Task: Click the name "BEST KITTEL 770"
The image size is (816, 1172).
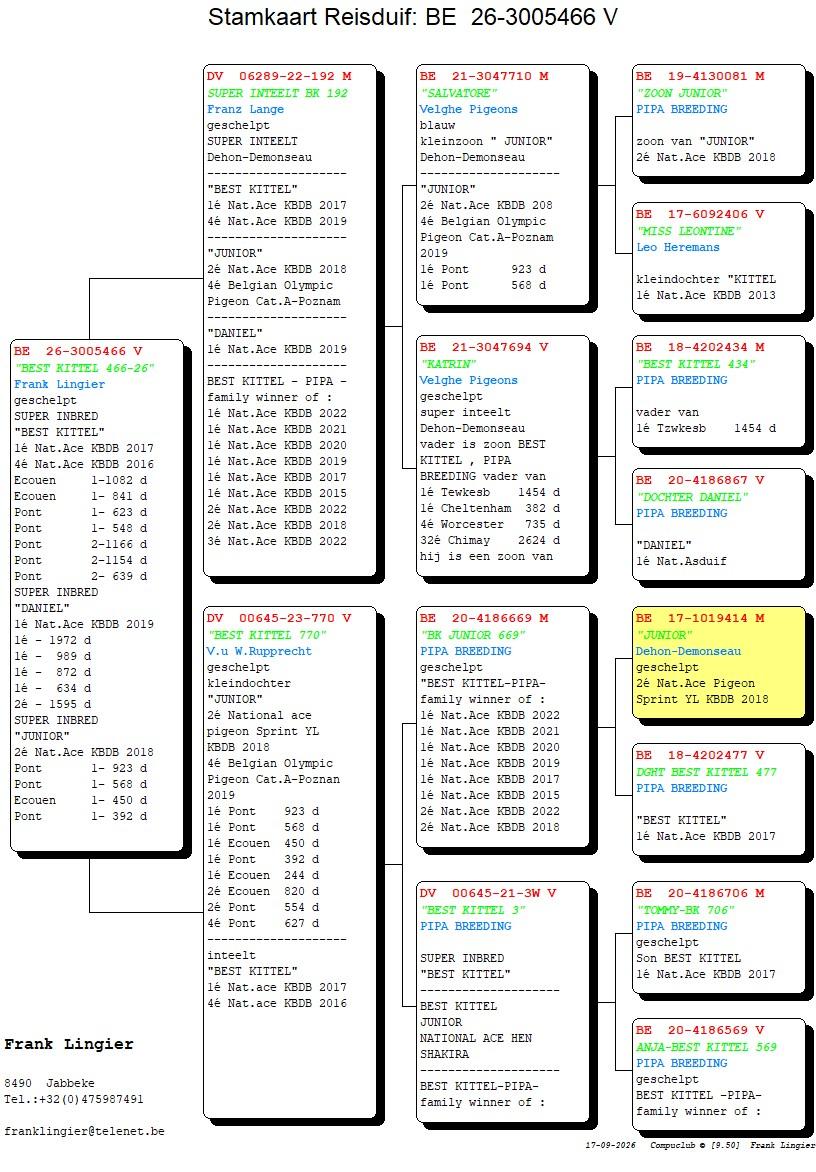Action: click(268, 635)
